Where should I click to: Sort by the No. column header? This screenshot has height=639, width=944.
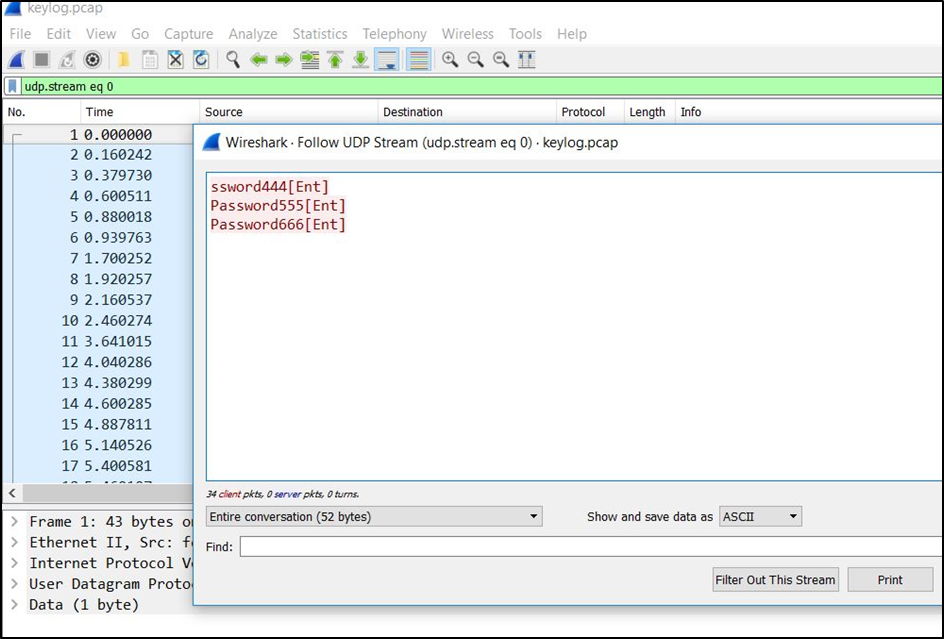click(x=42, y=112)
